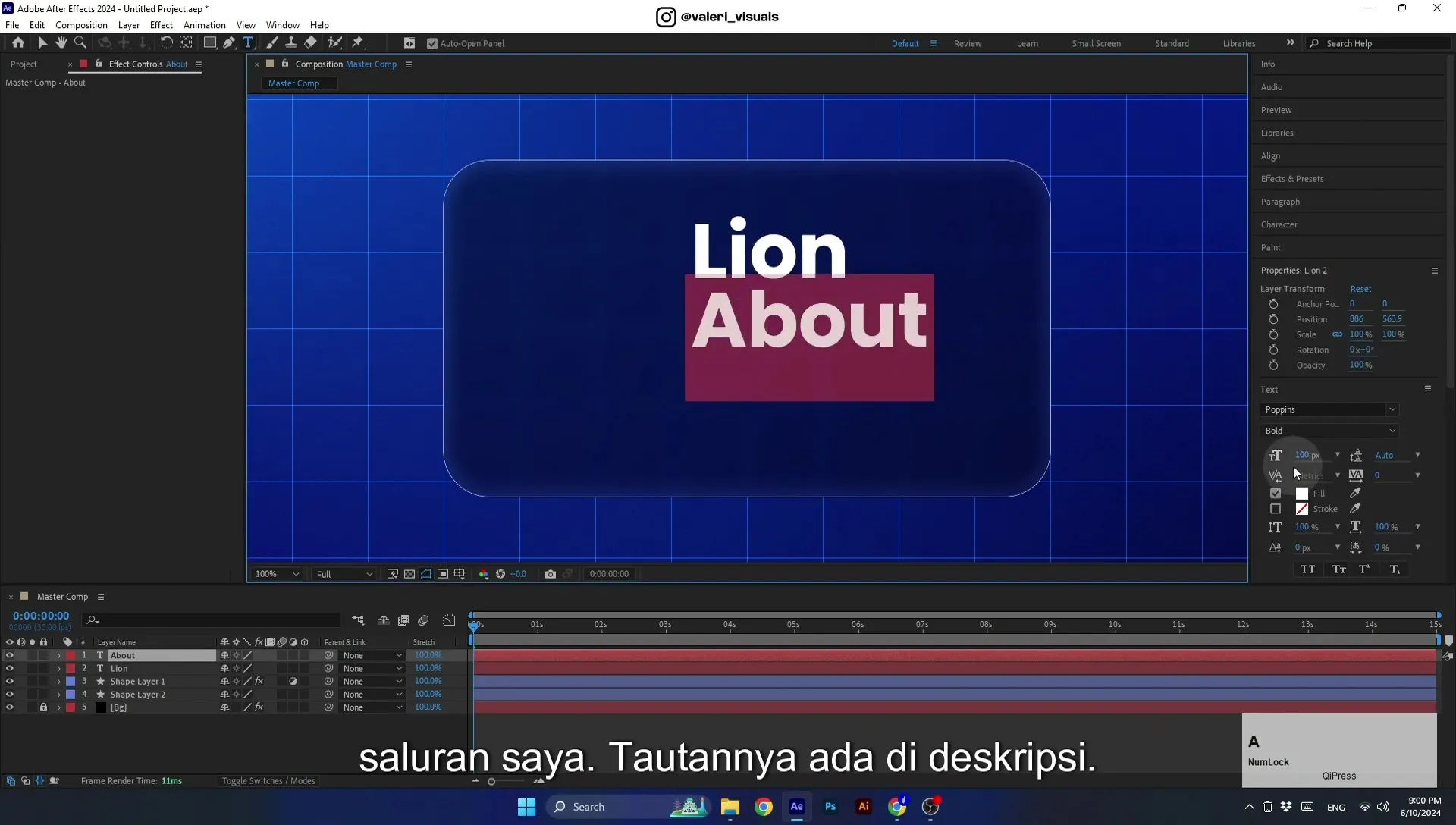Open the Poppins font family dropdown
This screenshot has width=1456, height=825.
coord(1329,409)
